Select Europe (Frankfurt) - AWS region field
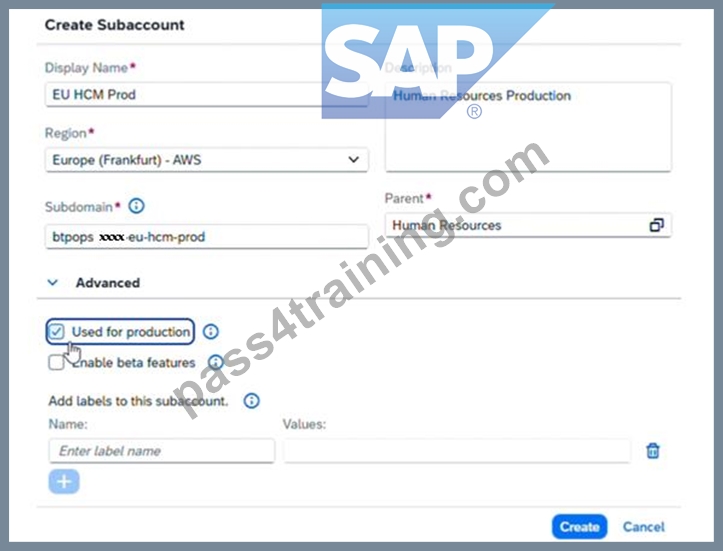 [207, 160]
